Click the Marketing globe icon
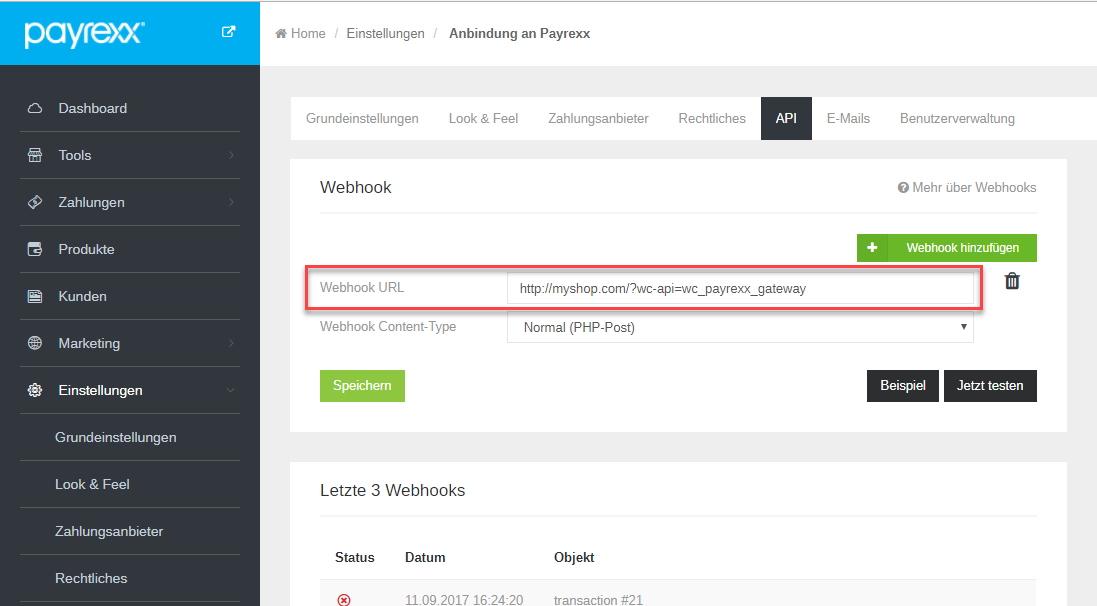Image resolution: width=1097 pixels, height=606 pixels. pyautogui.click(x=34, y=343)
